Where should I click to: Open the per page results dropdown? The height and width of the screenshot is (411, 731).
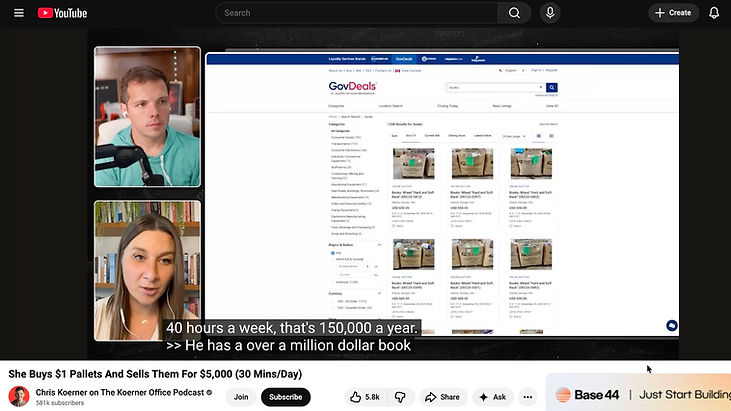point(514,136)
